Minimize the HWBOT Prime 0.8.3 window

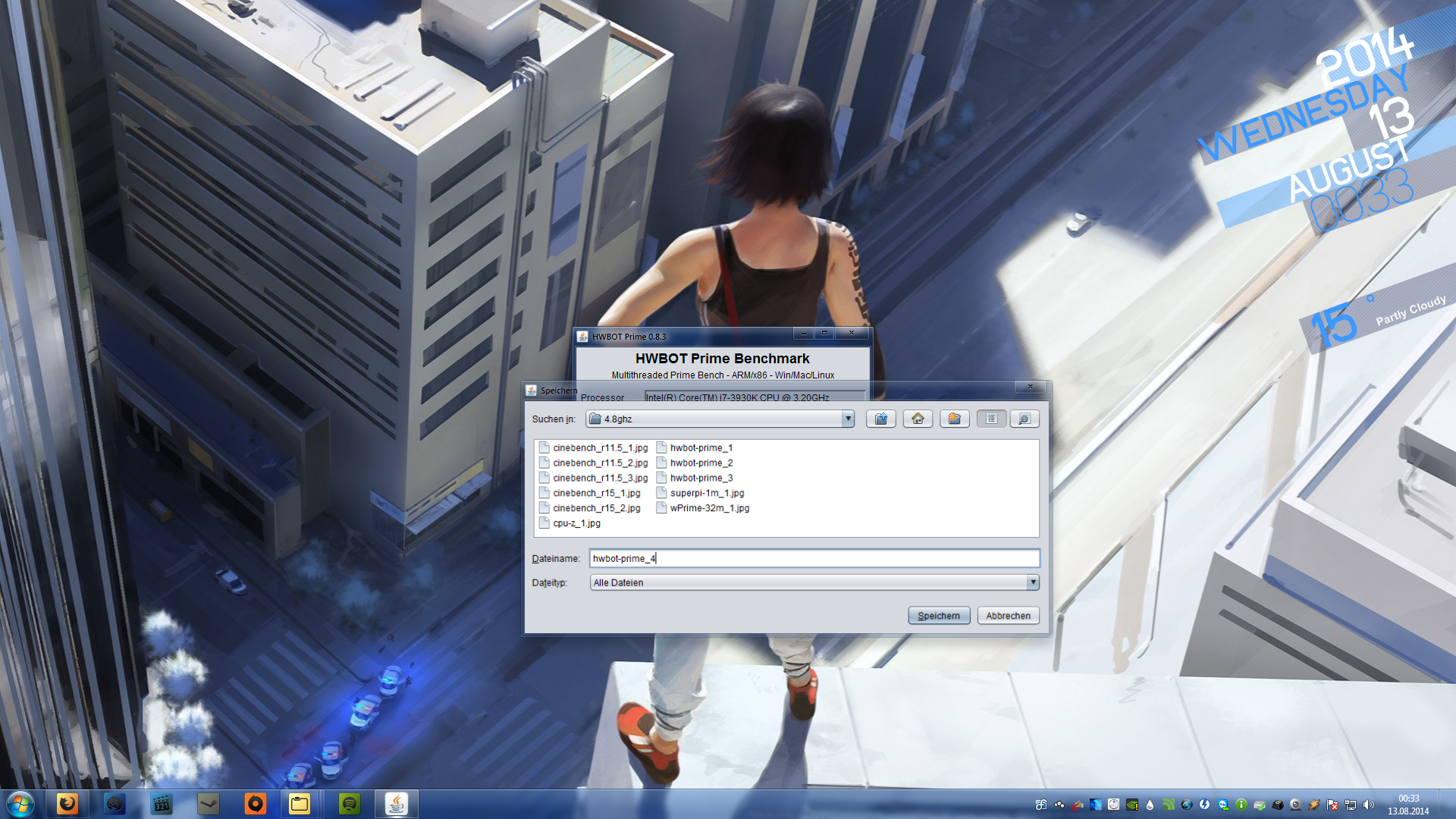(804, 333)
